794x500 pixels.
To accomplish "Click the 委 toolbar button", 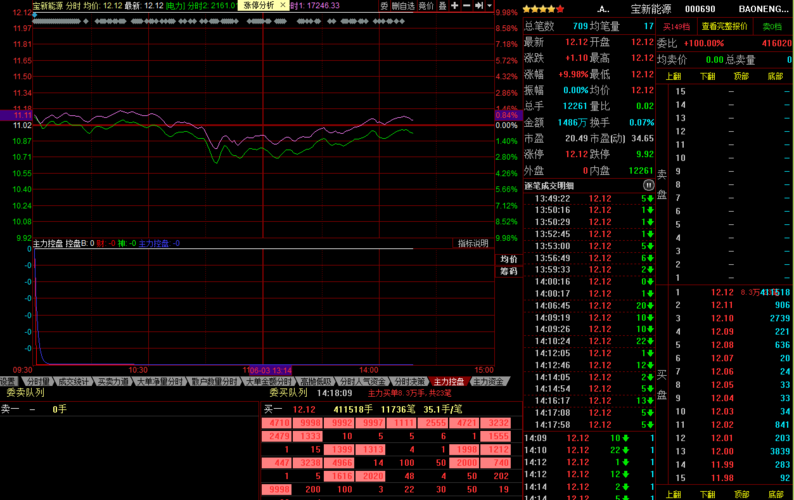I will [x=384, y=6].
